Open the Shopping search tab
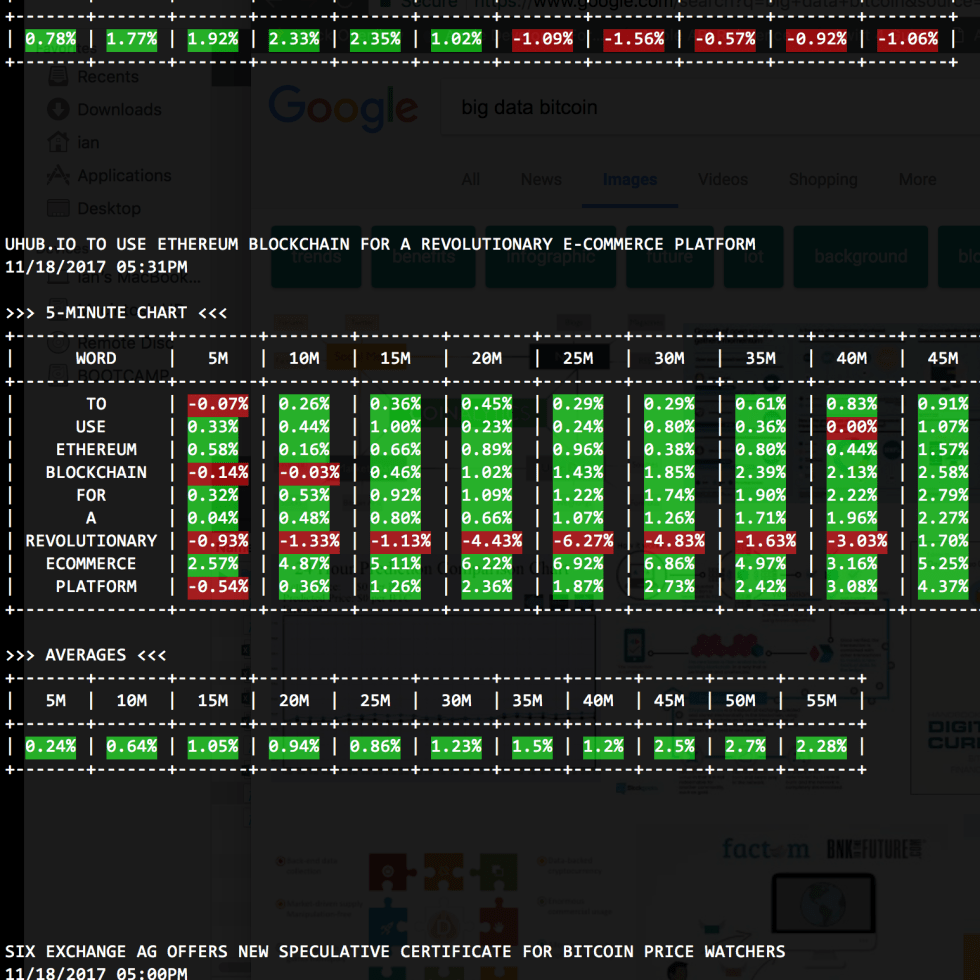Image resolution: width=980 pixels, height=980 pixels. tap(822, 180)
